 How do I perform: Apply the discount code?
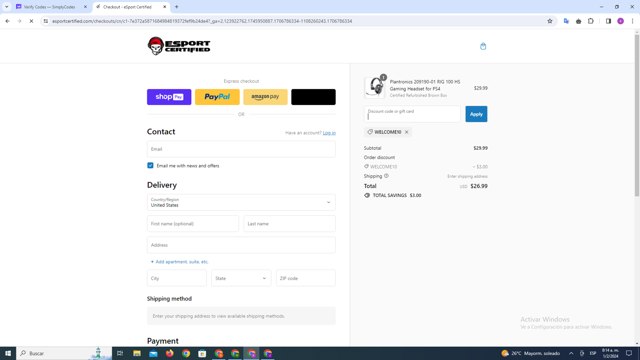[x=476, y=114]
